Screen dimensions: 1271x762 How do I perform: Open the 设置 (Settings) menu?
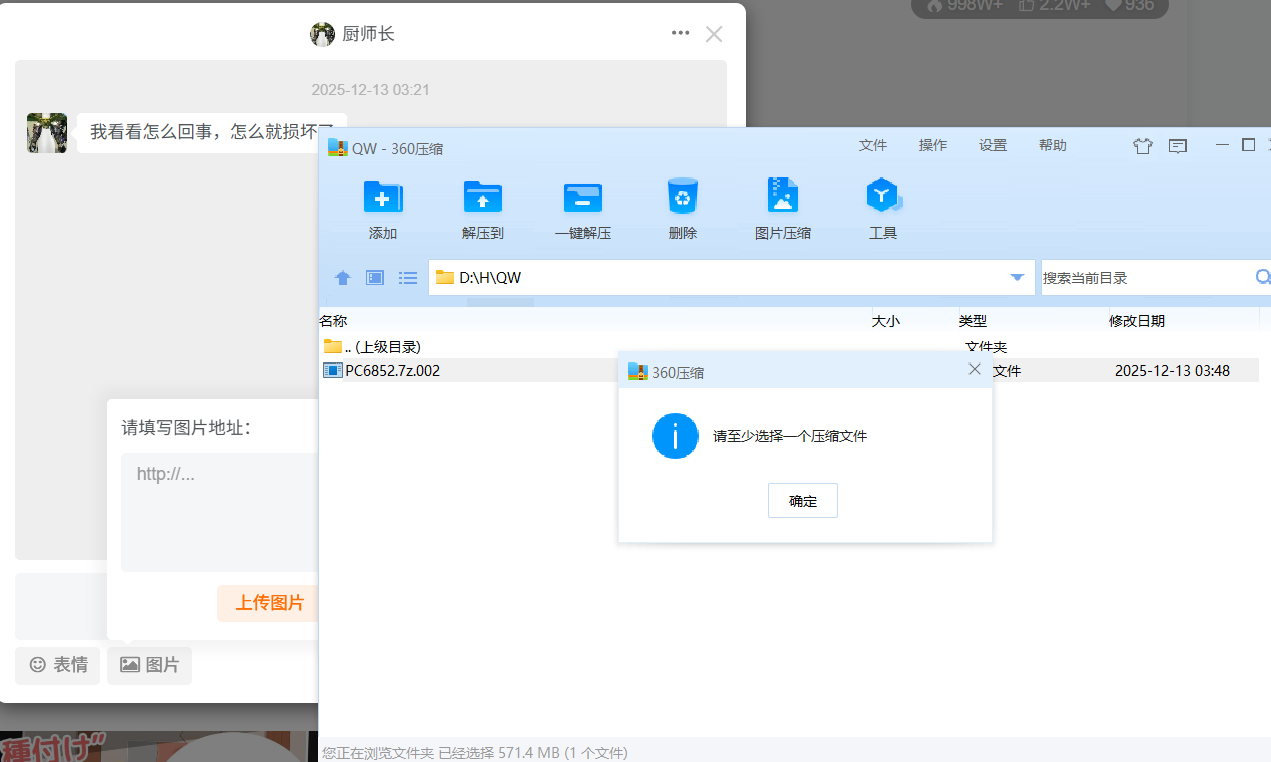click(992, 145)
